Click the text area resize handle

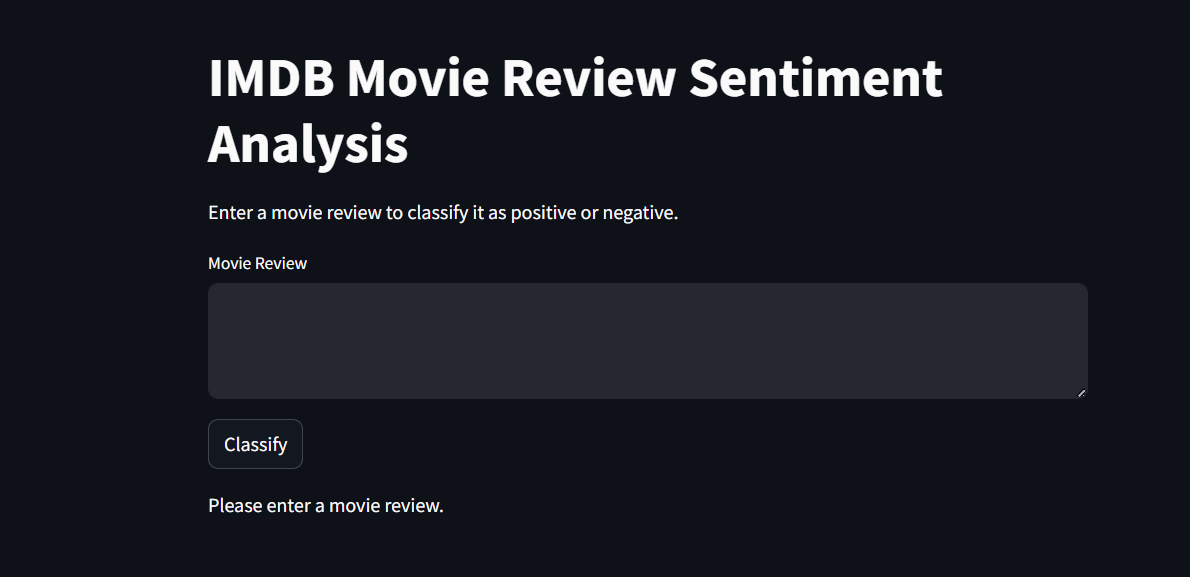(1081, 392)
